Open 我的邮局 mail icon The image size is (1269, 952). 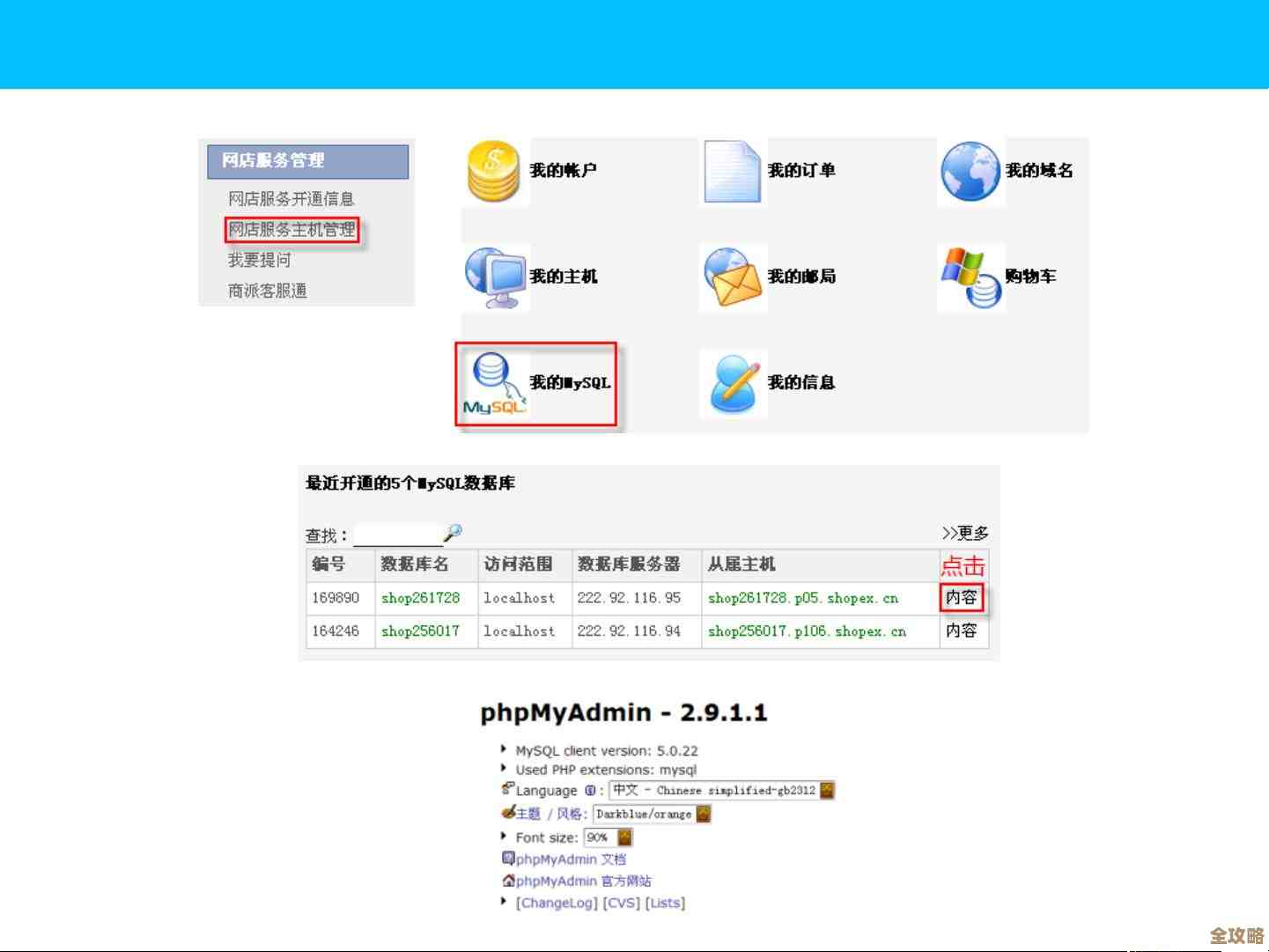(733, 276)
